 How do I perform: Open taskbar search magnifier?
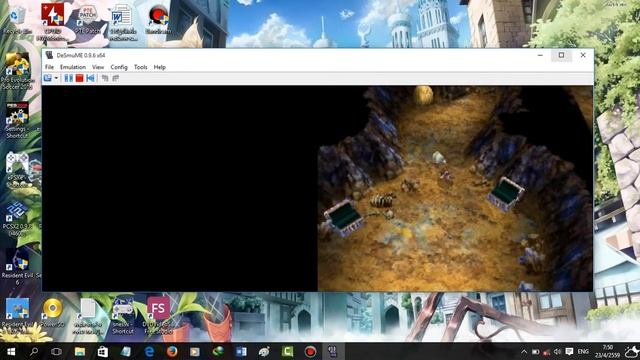[x=34, y=351]
